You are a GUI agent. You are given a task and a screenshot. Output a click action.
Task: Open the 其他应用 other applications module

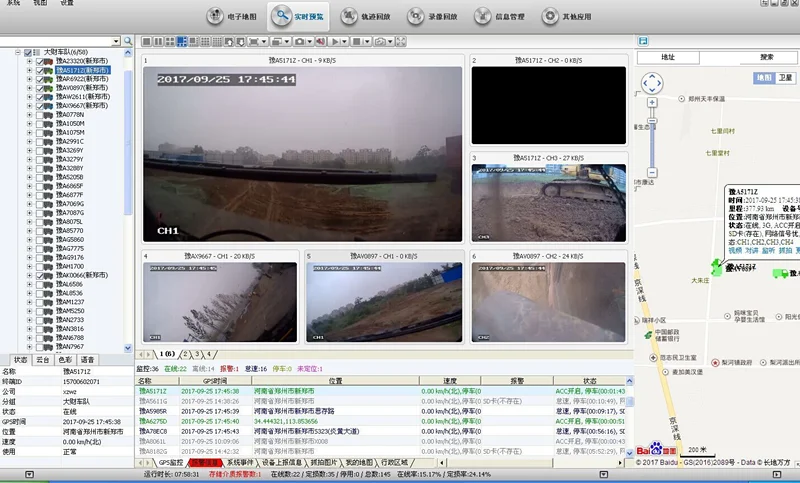[567, 16]
